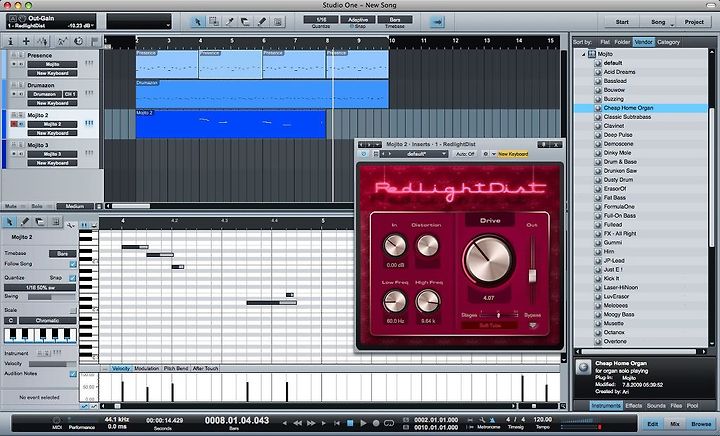Toggle the Loop button in the transport
The height and width of the screenshot is (436, 720).
[389, 423]
